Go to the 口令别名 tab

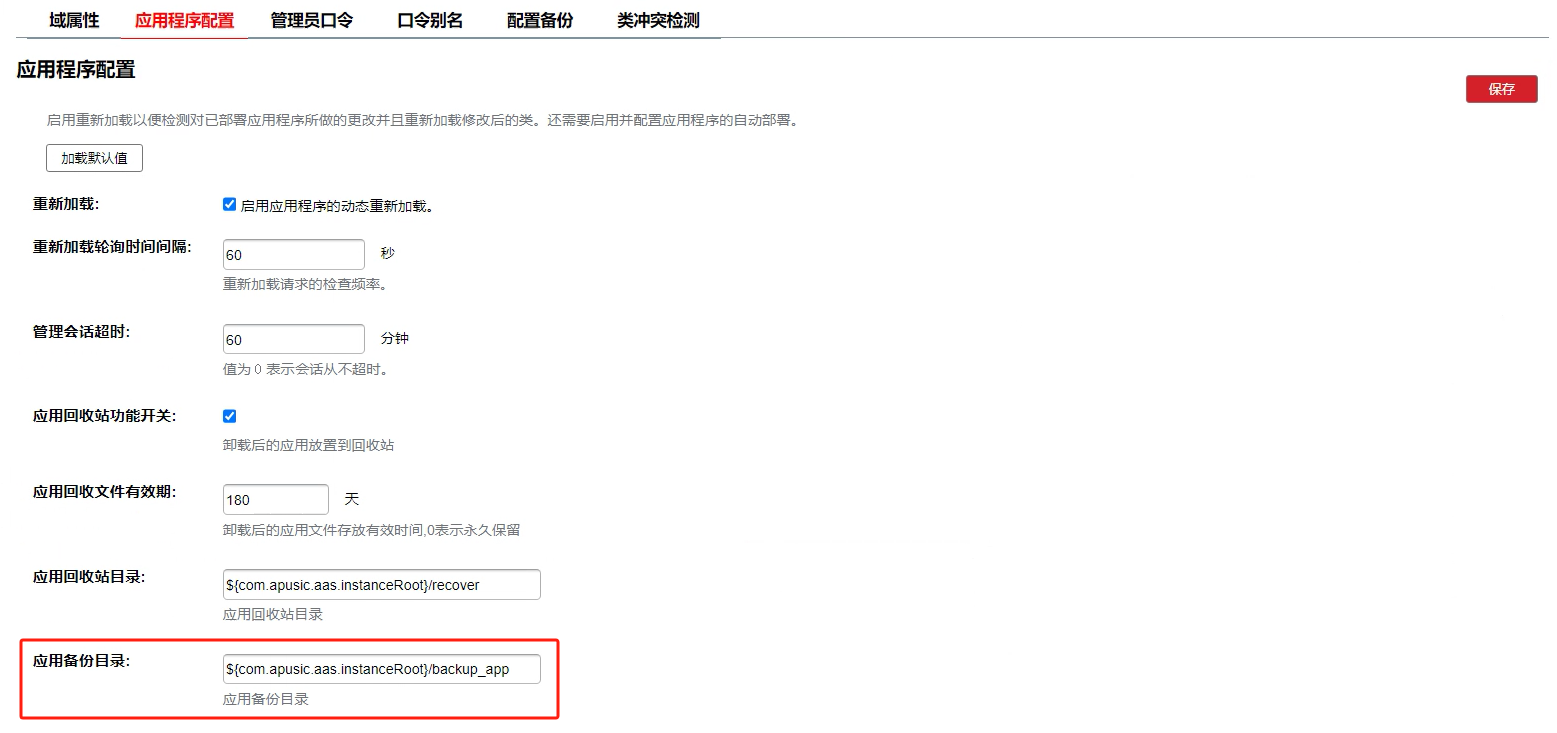click(x=430, y=20)
